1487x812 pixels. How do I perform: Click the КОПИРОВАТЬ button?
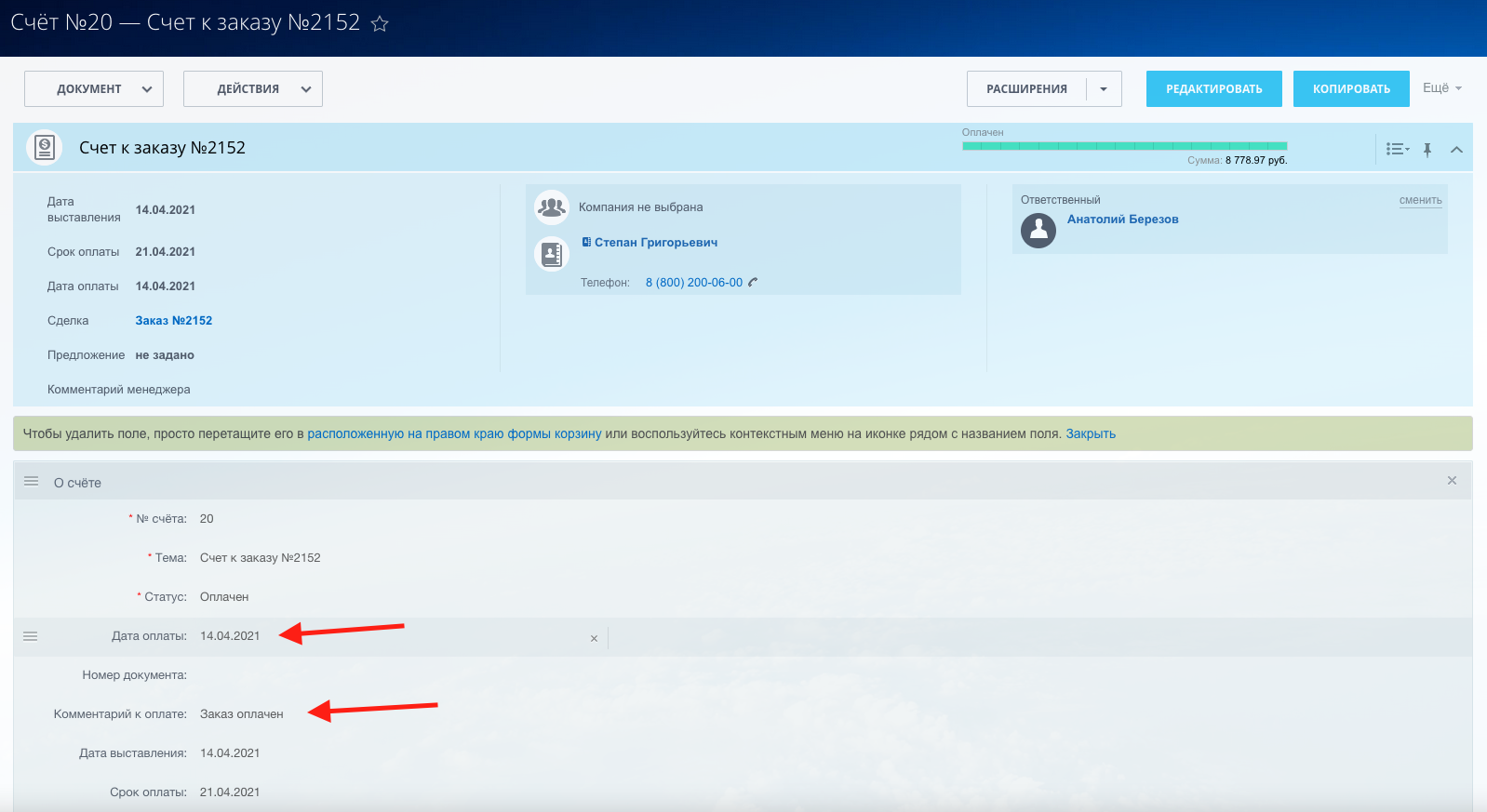1351,89
